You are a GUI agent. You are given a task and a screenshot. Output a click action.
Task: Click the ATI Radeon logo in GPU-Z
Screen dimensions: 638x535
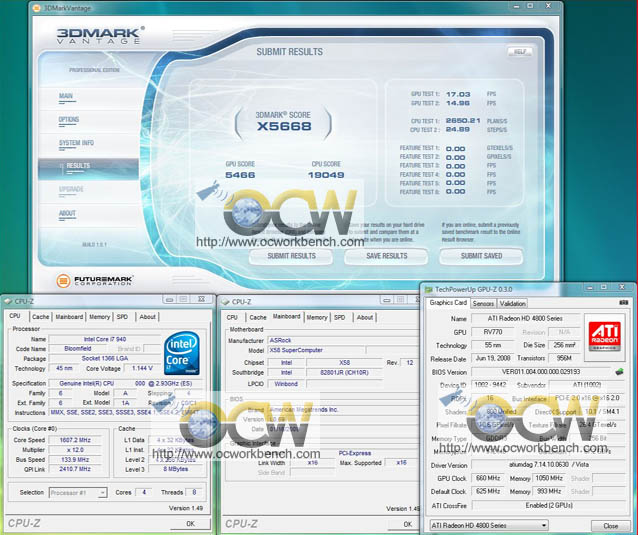605,336
